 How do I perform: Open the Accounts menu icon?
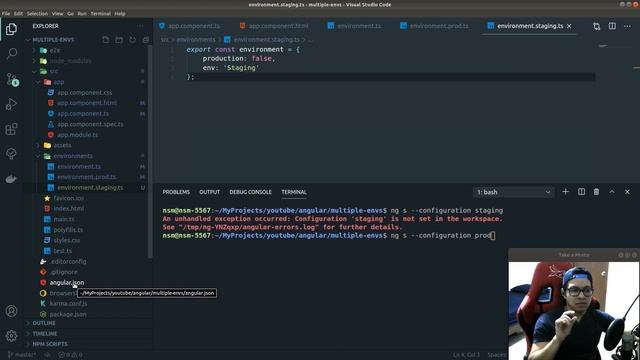click(x=11, y=311)
